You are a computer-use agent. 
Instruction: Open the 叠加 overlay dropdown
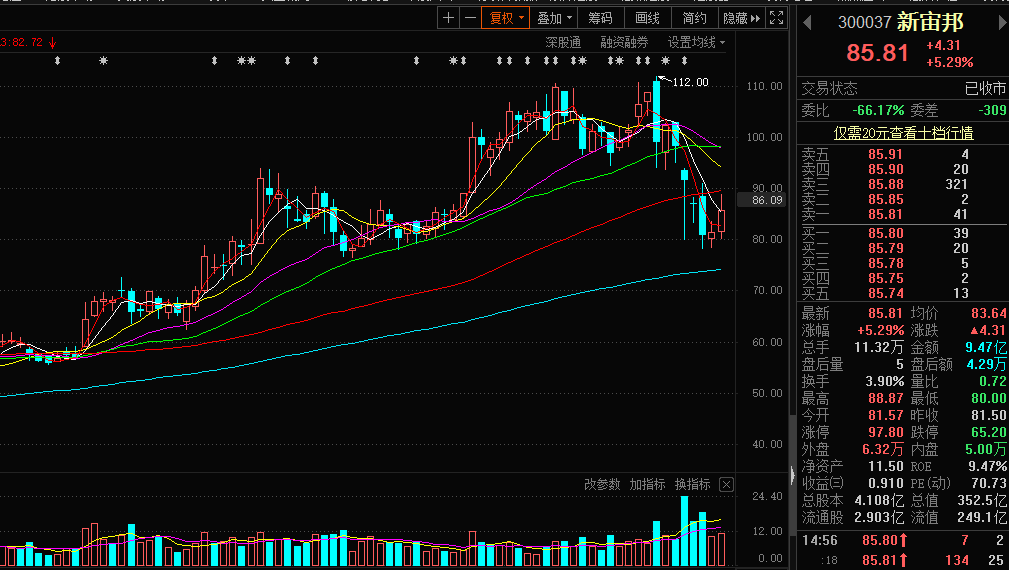[554, 18]
